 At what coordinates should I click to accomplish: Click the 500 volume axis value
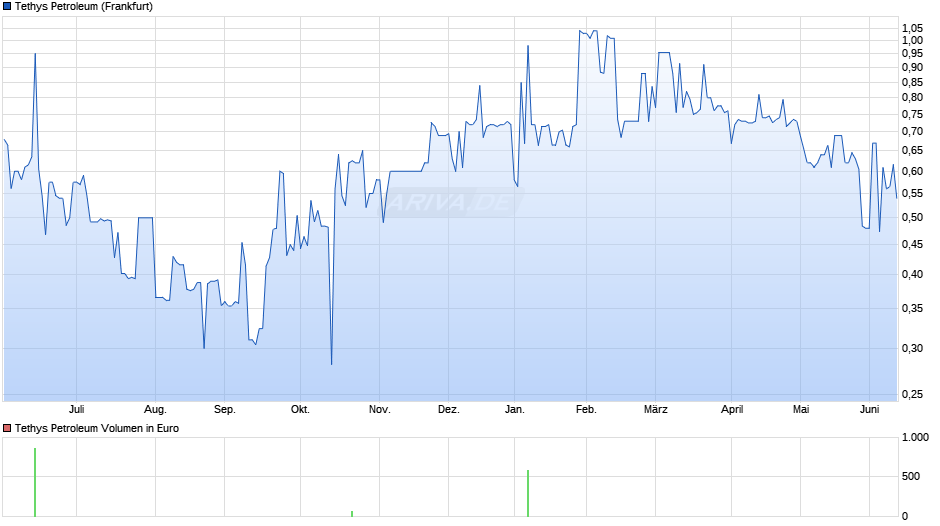pyautogui.click(x=911, y=476)
